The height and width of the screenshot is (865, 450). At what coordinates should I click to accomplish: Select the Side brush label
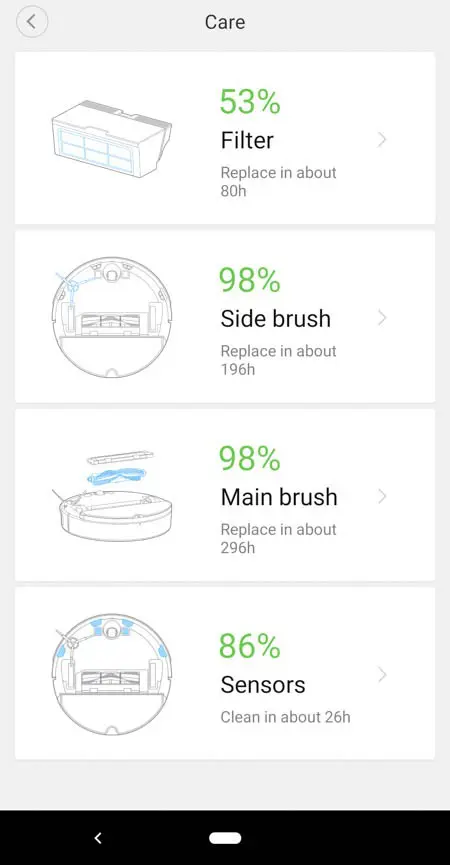pos(276,318)
